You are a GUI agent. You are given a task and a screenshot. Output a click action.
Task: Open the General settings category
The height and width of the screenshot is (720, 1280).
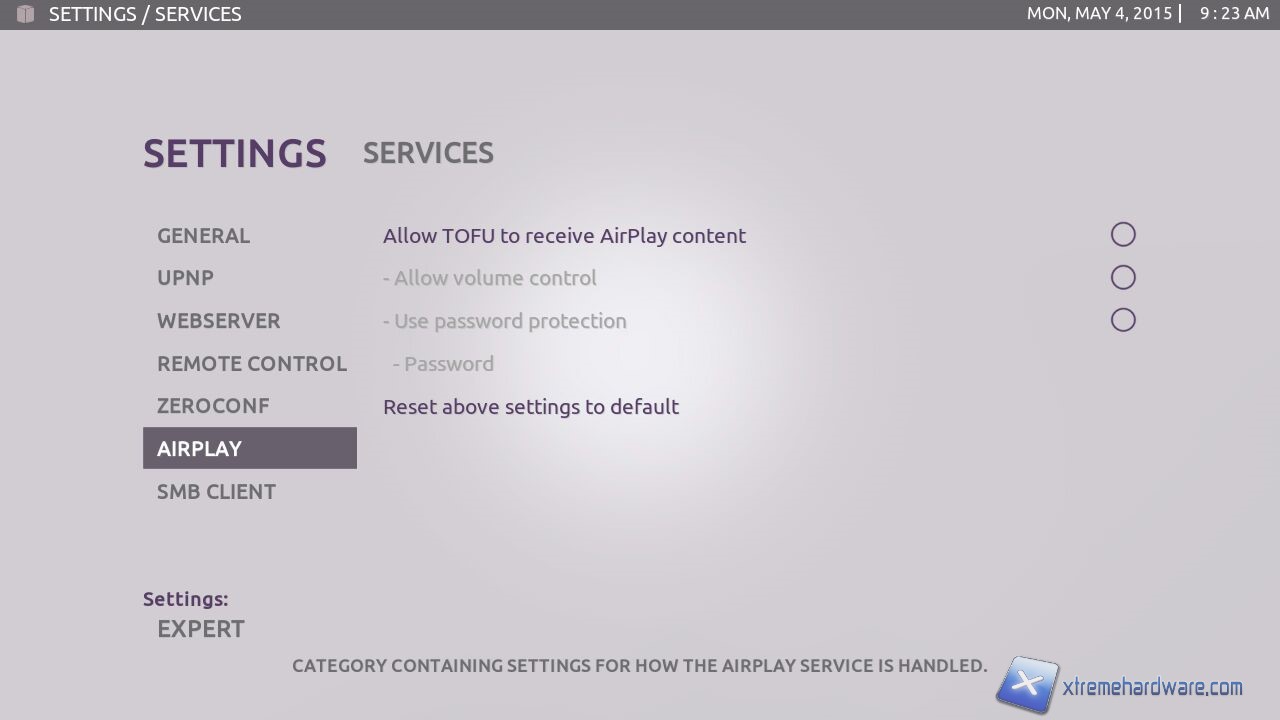pos(204,236)
